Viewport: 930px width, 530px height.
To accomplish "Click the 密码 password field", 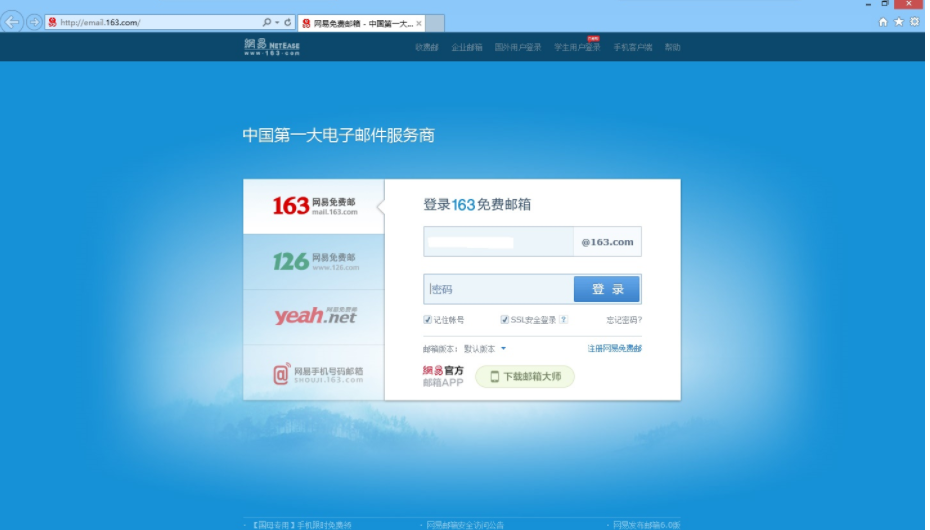I will (x=499, y=289).
